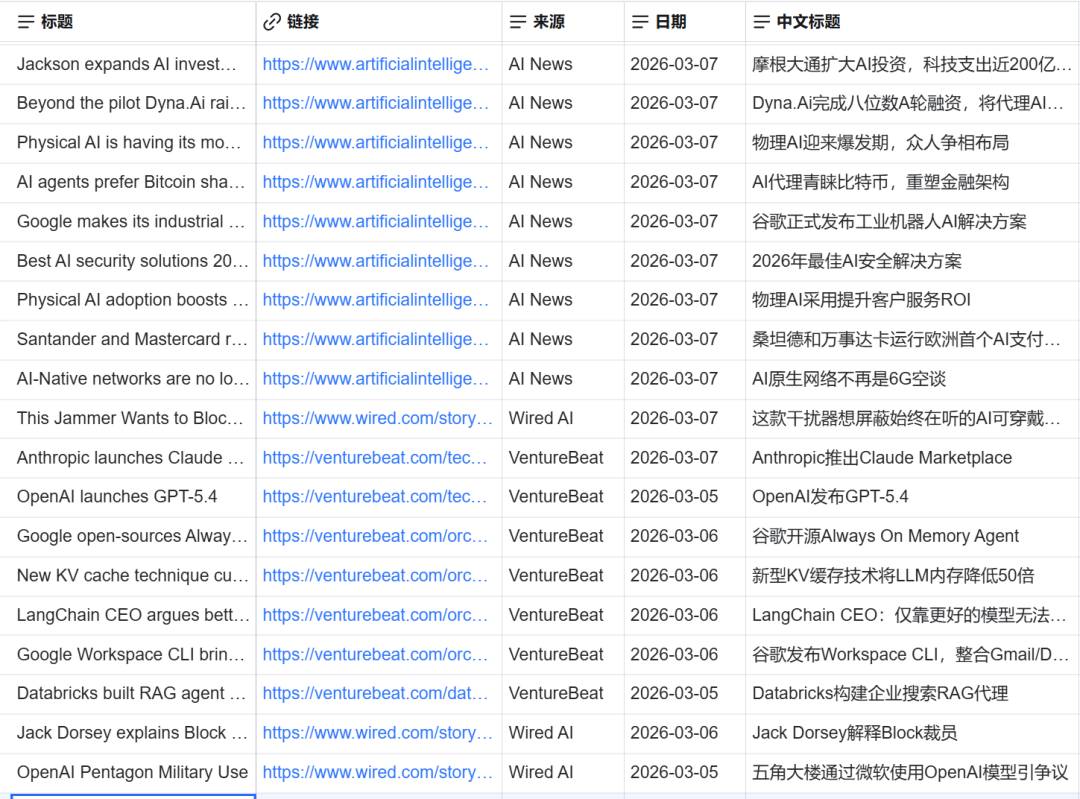Open the venturebeat link for LangChain CEO row
This screenshot has height=799, width=1080.
pos(375,615)
